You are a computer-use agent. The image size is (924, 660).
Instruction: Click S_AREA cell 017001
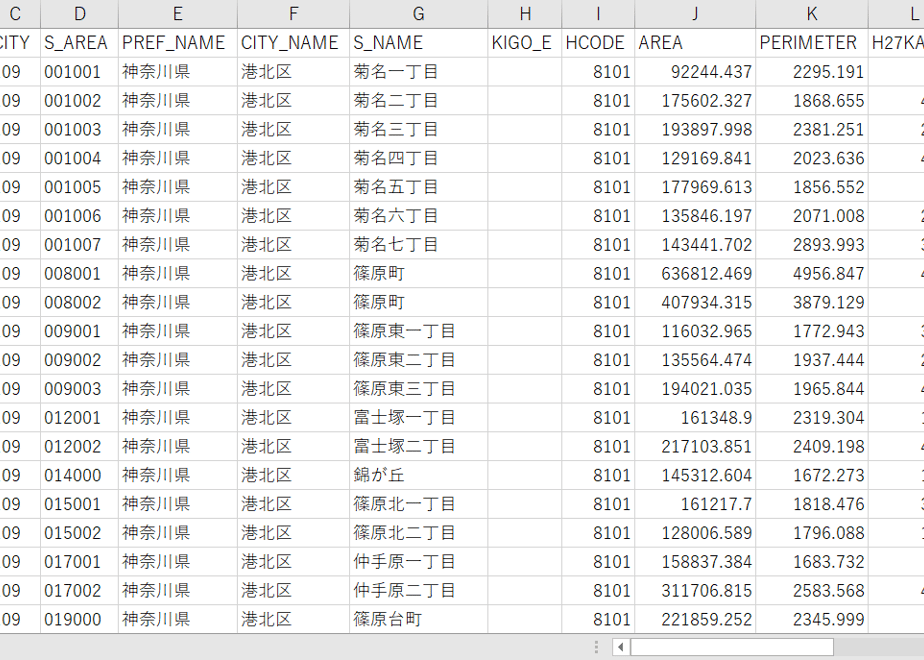click(80, 562)
